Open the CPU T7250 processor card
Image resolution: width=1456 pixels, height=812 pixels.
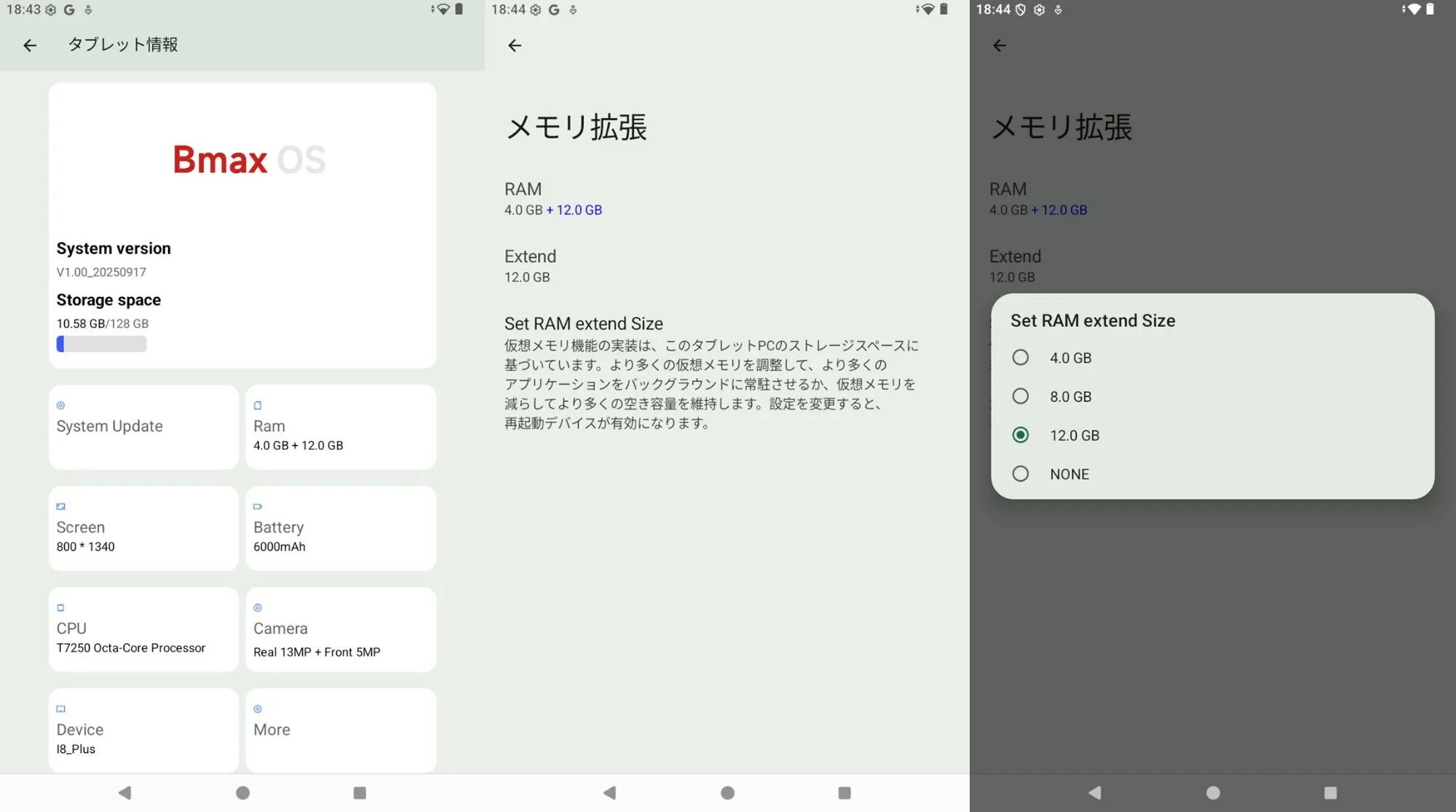pos(143,629)
